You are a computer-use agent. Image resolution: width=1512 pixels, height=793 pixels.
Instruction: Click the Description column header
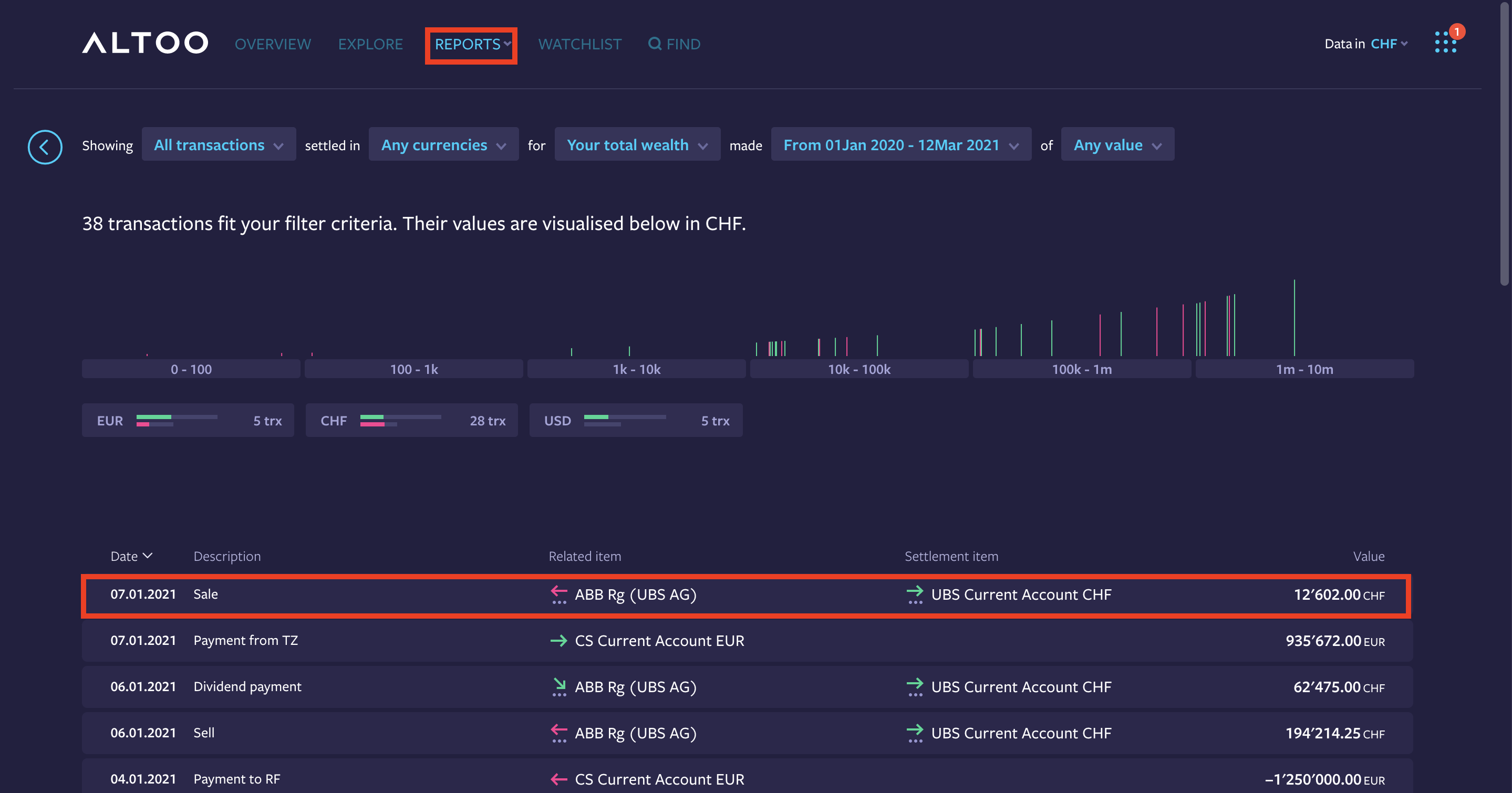(227, 556)
